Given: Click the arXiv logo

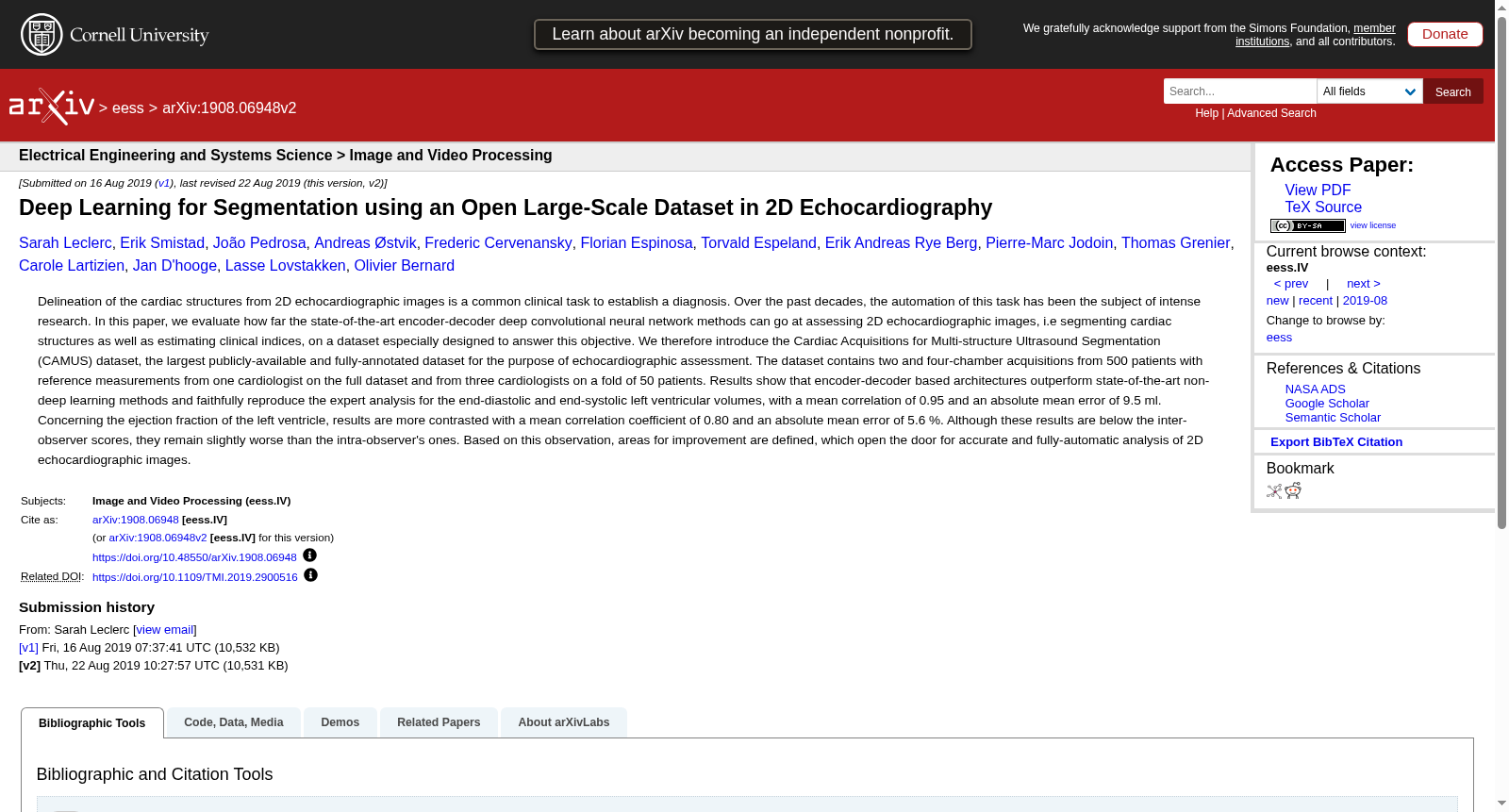Looking at the screenshot, I should click(52, 107).
